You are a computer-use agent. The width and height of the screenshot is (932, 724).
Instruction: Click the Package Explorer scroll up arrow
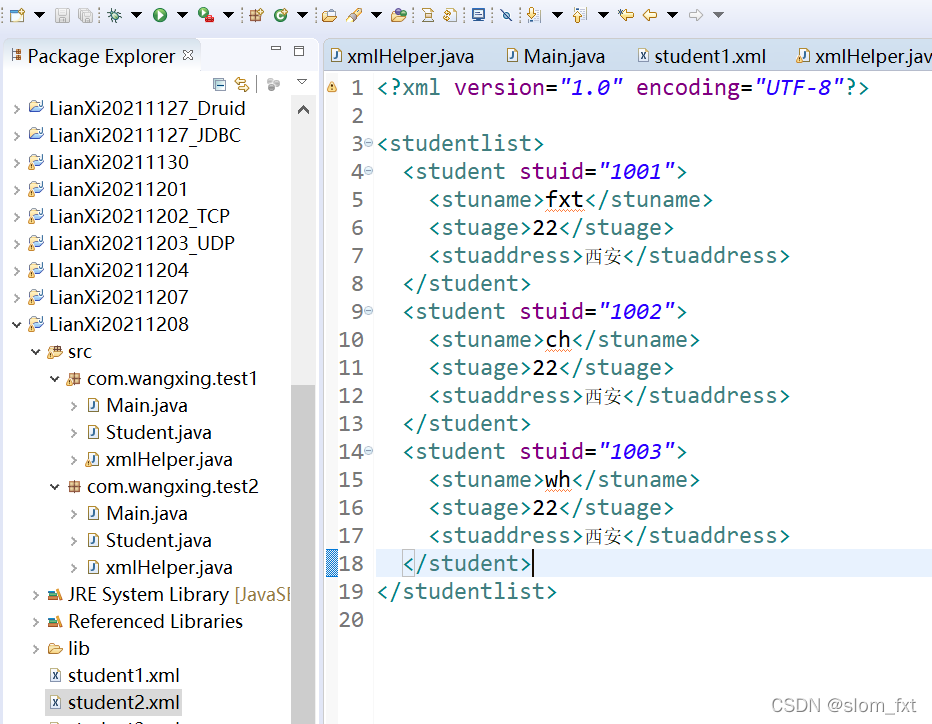pyautogui.click(x=303, y=109)
